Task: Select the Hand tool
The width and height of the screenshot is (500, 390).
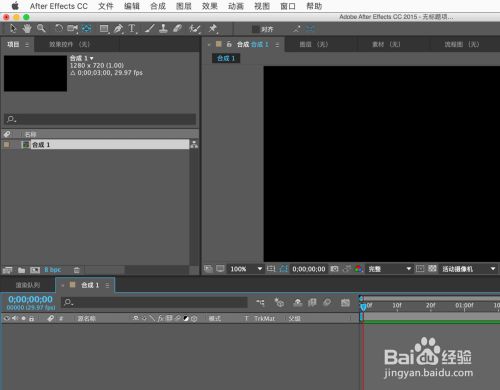Action: tap(27, 29)
